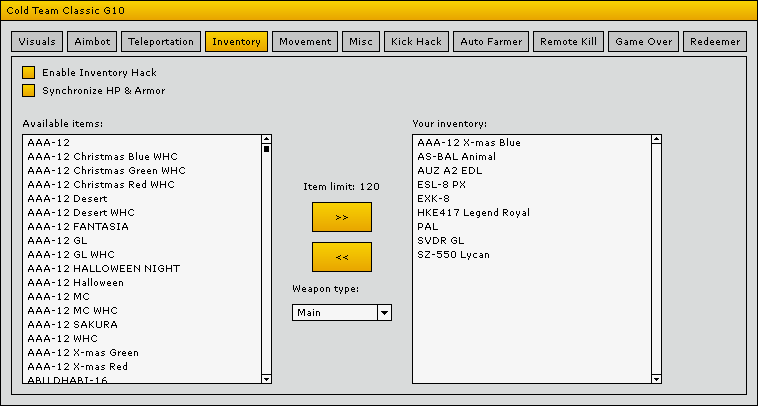The image size is (758, 406).
Task: Select HKE417 Legend Royal in inventory
Action: [473, 213]
